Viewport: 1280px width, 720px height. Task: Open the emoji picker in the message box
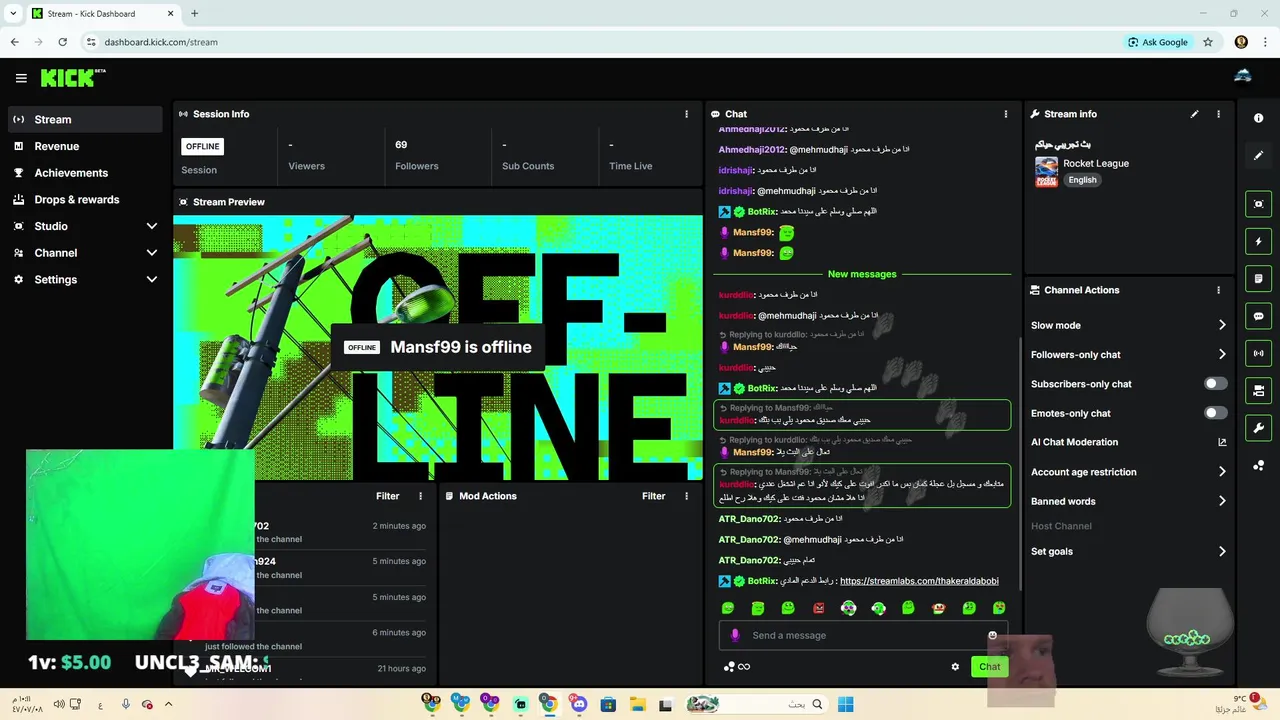[992, 635]
